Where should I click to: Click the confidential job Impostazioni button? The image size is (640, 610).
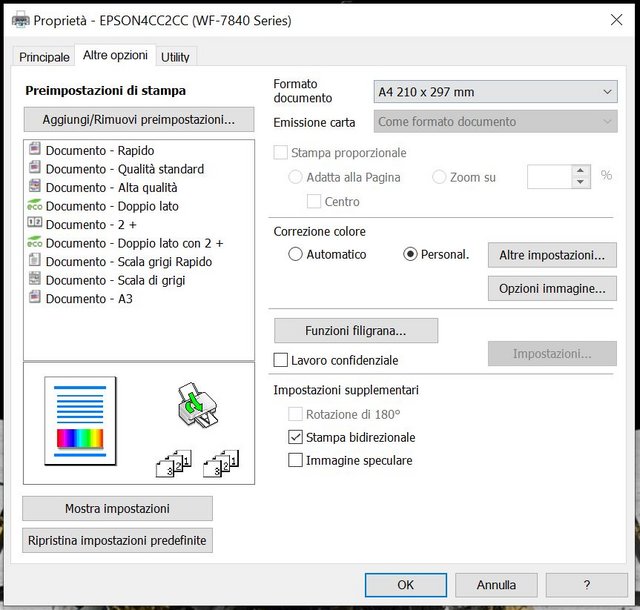click(552, 354)
